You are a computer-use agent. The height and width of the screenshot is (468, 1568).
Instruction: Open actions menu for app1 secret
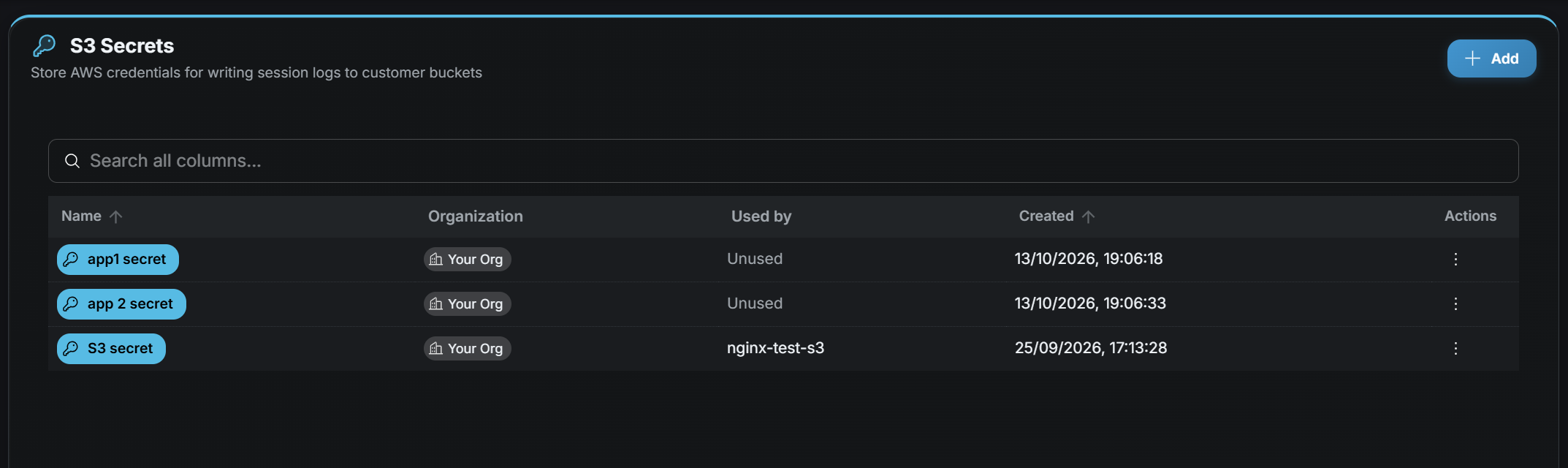(x=1455, y=260)
